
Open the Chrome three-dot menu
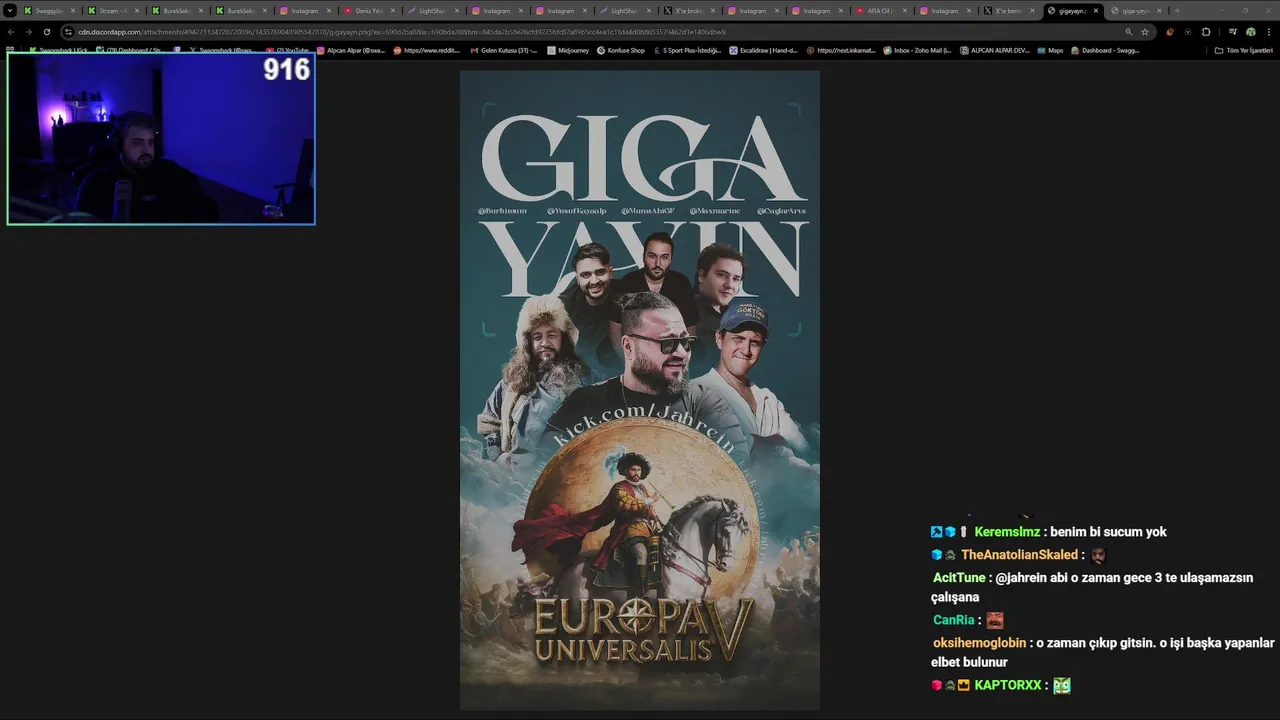click(x=1269, y=32)
